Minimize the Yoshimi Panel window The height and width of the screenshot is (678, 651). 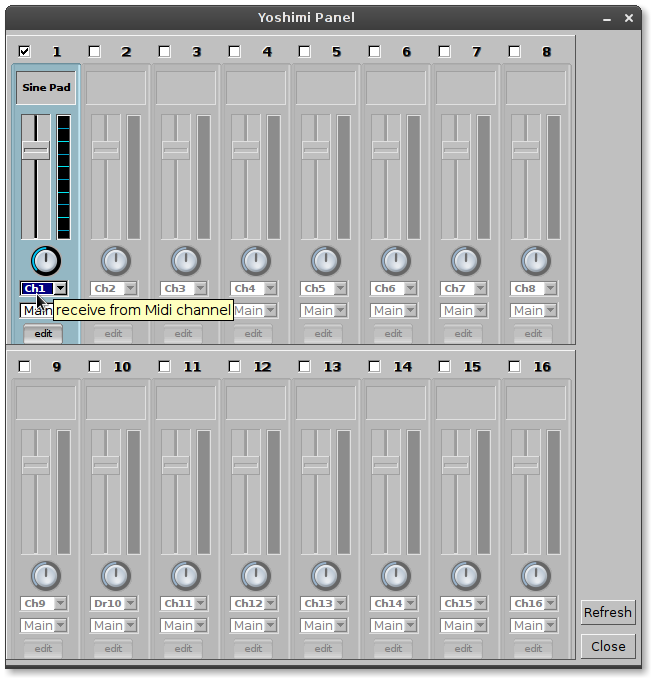tap(607, 19)
